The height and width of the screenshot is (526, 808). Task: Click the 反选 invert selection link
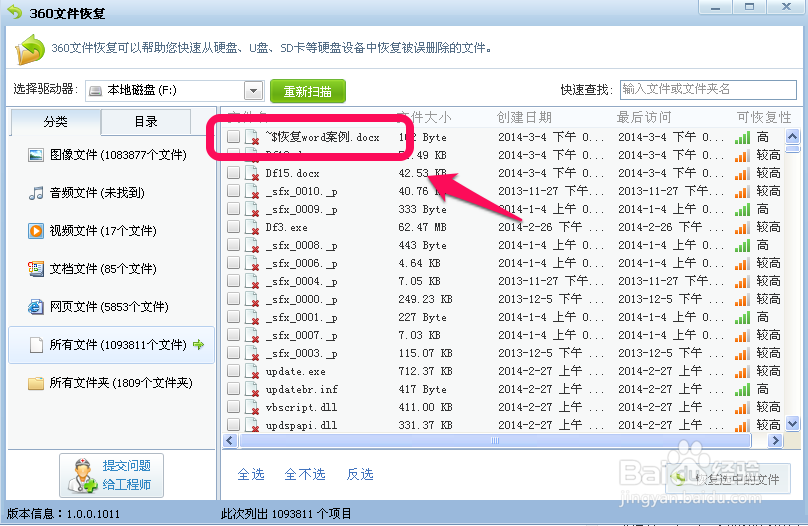(x=360, y=474)
